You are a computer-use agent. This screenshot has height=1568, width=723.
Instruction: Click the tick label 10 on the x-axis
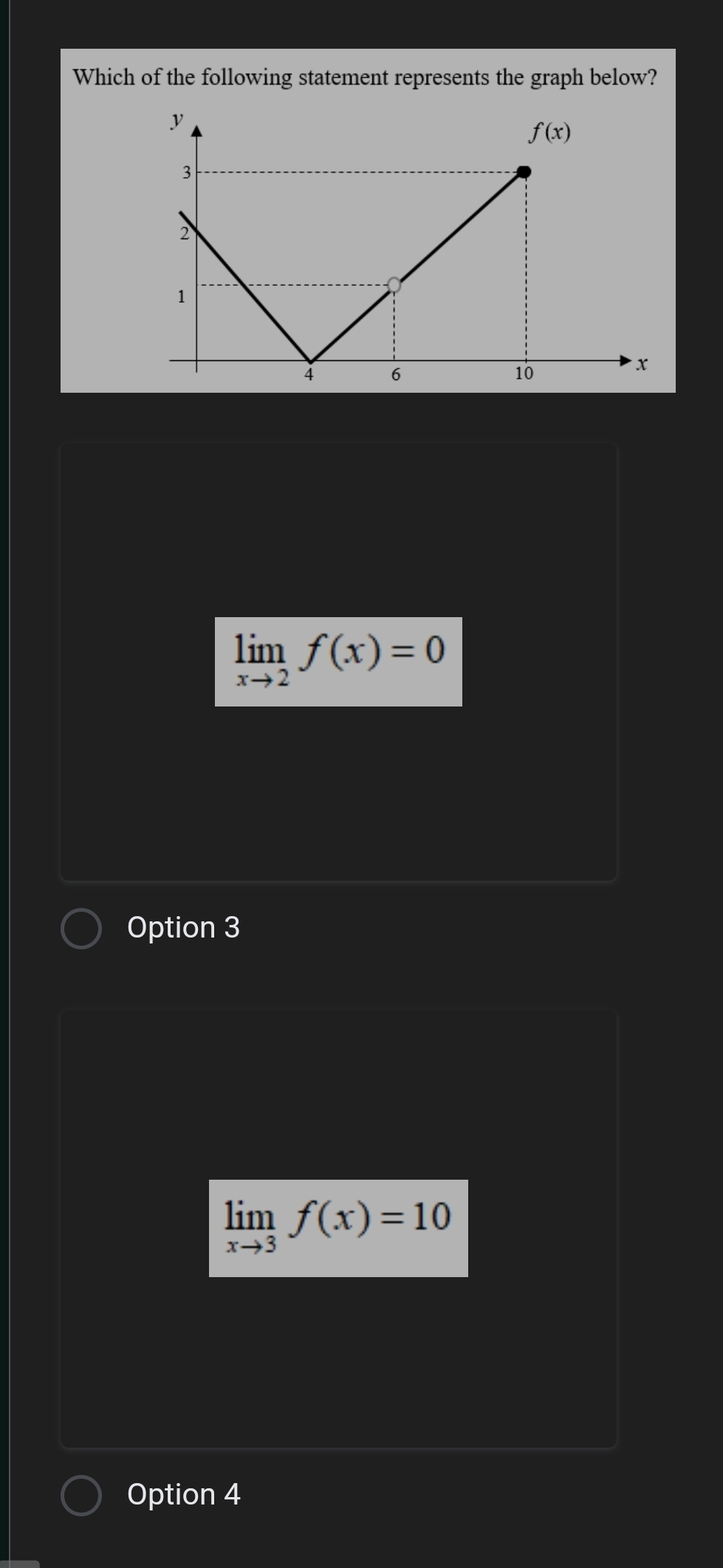pyautogui.click(x=524, y=374)
